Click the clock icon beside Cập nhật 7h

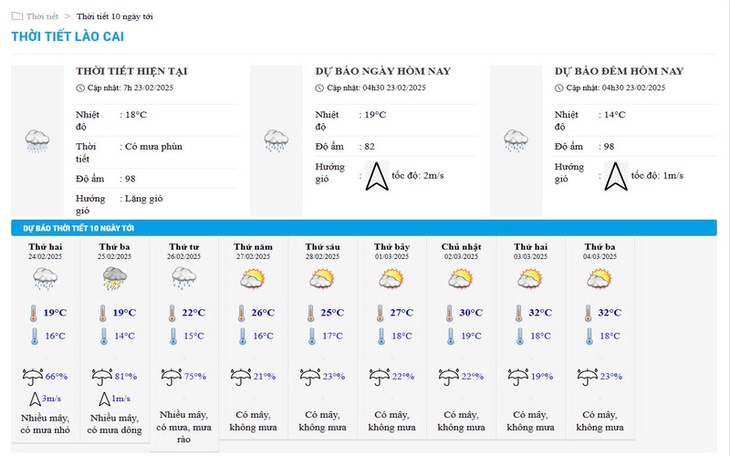(80, 88)
